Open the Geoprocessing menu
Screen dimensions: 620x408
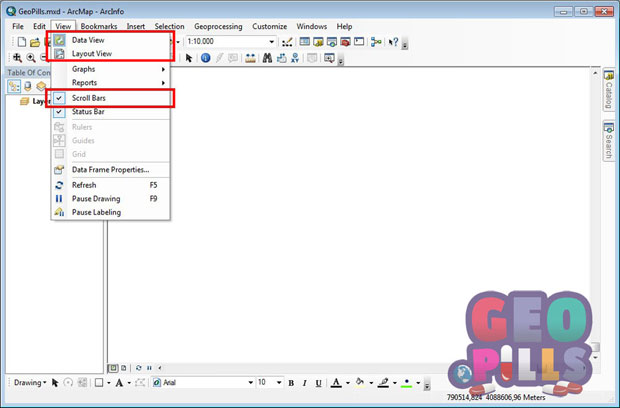pyautogui.click(x=218, y=26)
